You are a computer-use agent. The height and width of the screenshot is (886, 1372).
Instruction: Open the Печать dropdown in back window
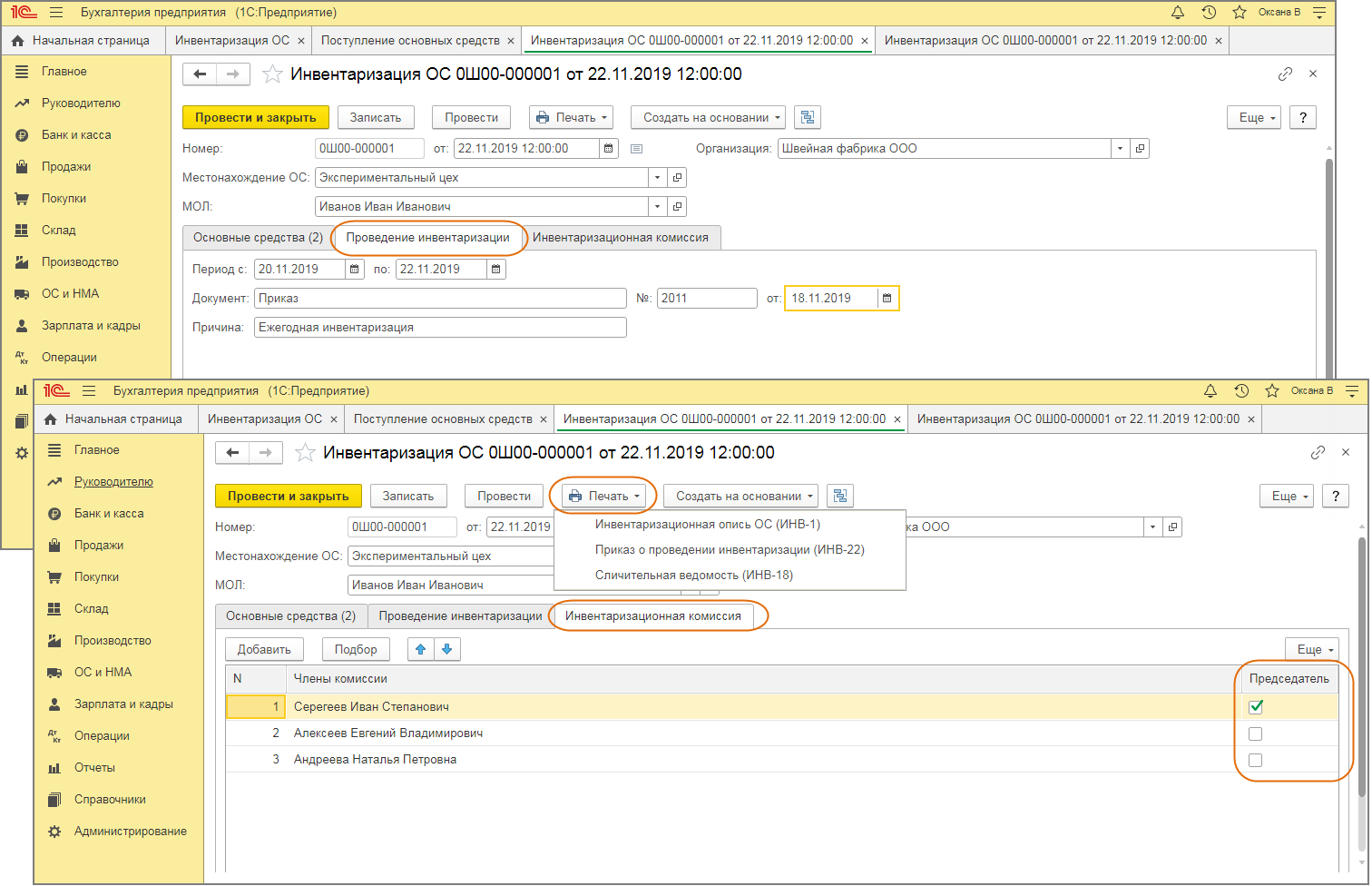coord(572,117)
